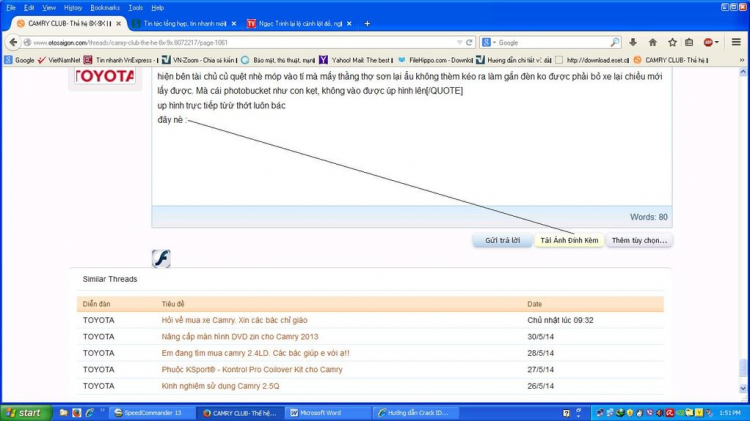
Task: Close the Ngọc Trinh tab
Action: click(349, 23)
